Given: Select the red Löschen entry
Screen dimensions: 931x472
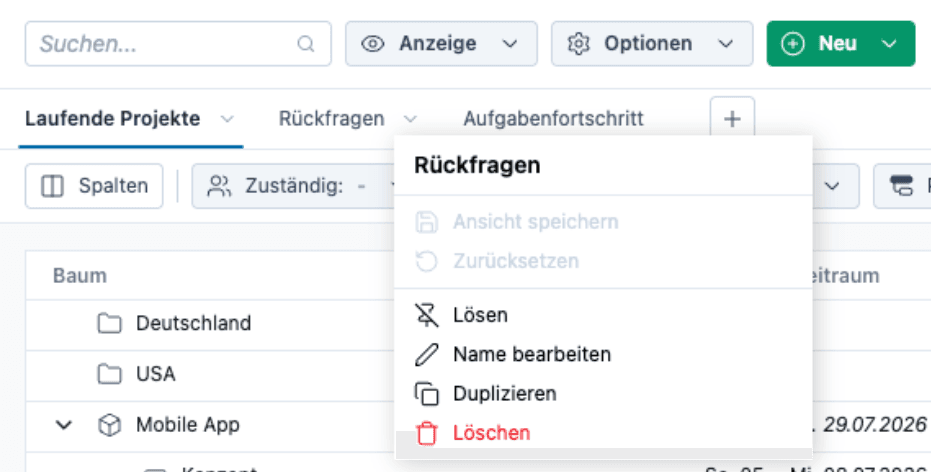Looking at the screenshot, I should coord(603,433).
